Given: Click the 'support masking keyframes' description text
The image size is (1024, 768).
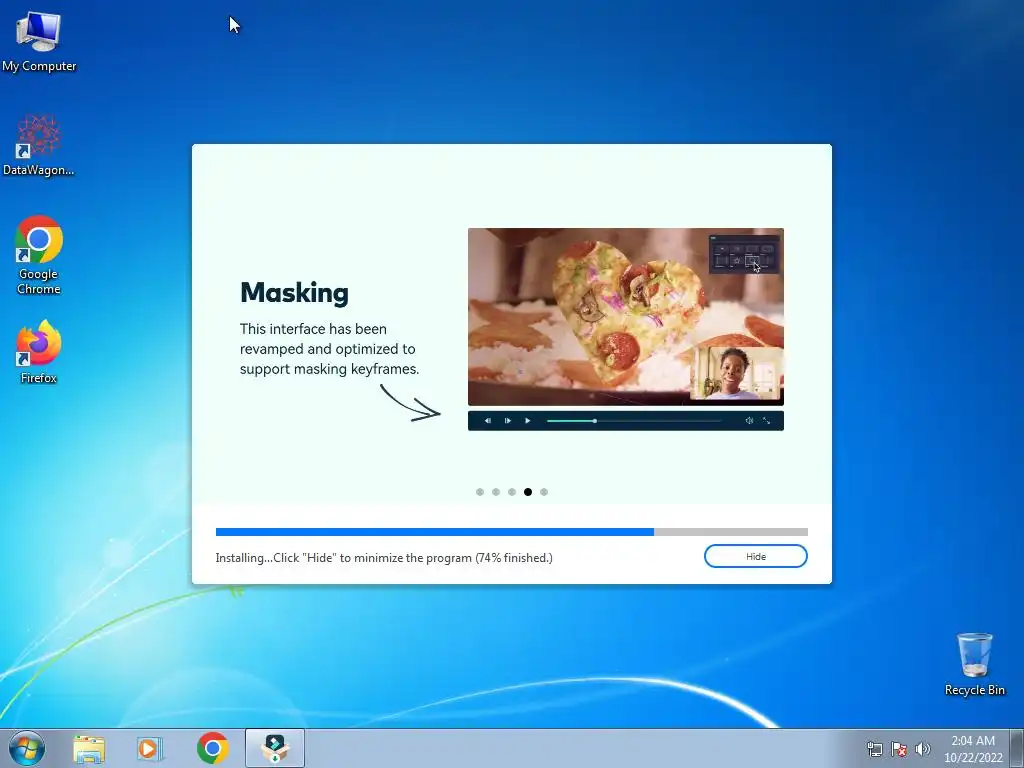Looking at the screenshot, I should click(x=329, y=369).
